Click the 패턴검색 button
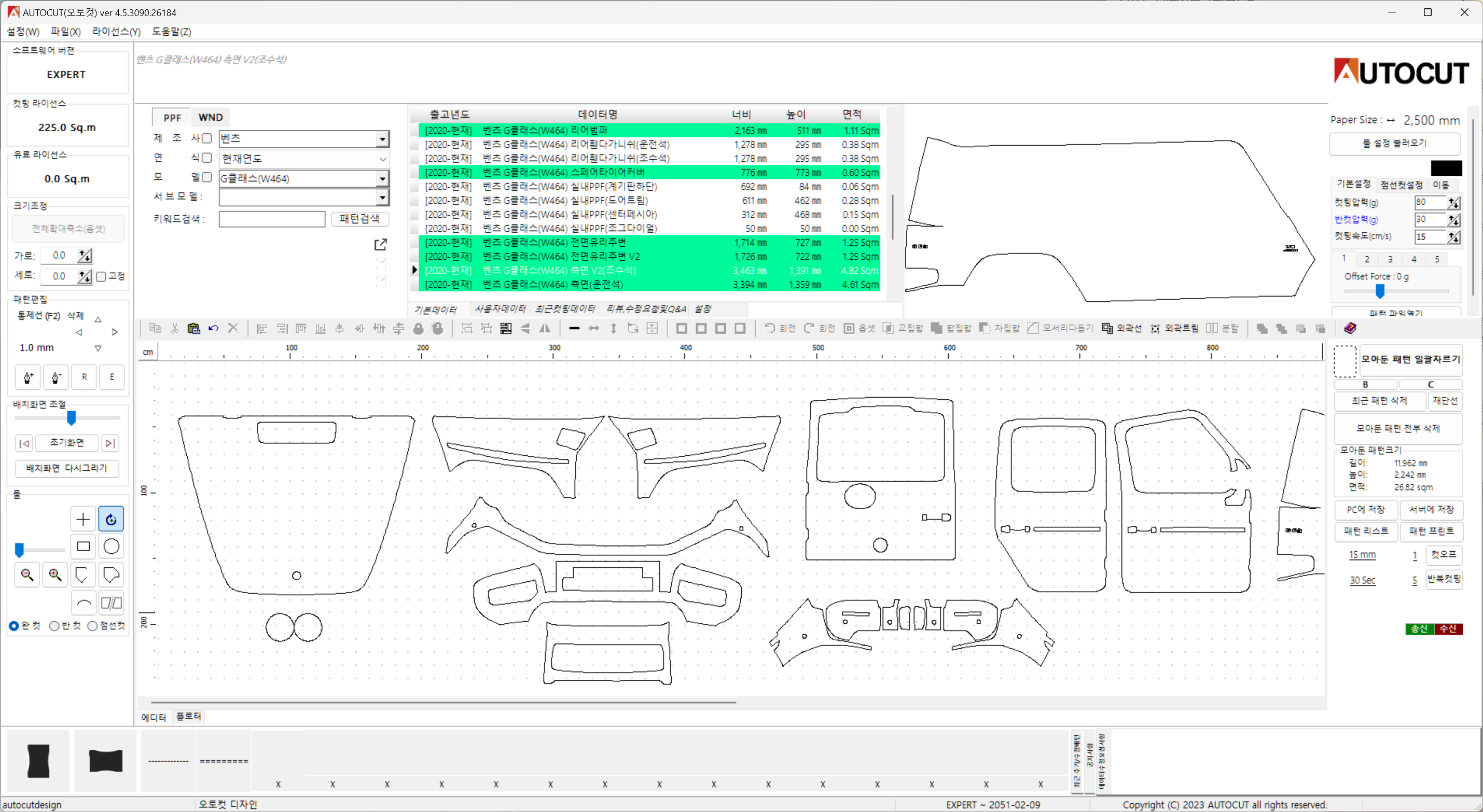1483x812 pixels. click(359, 219)
